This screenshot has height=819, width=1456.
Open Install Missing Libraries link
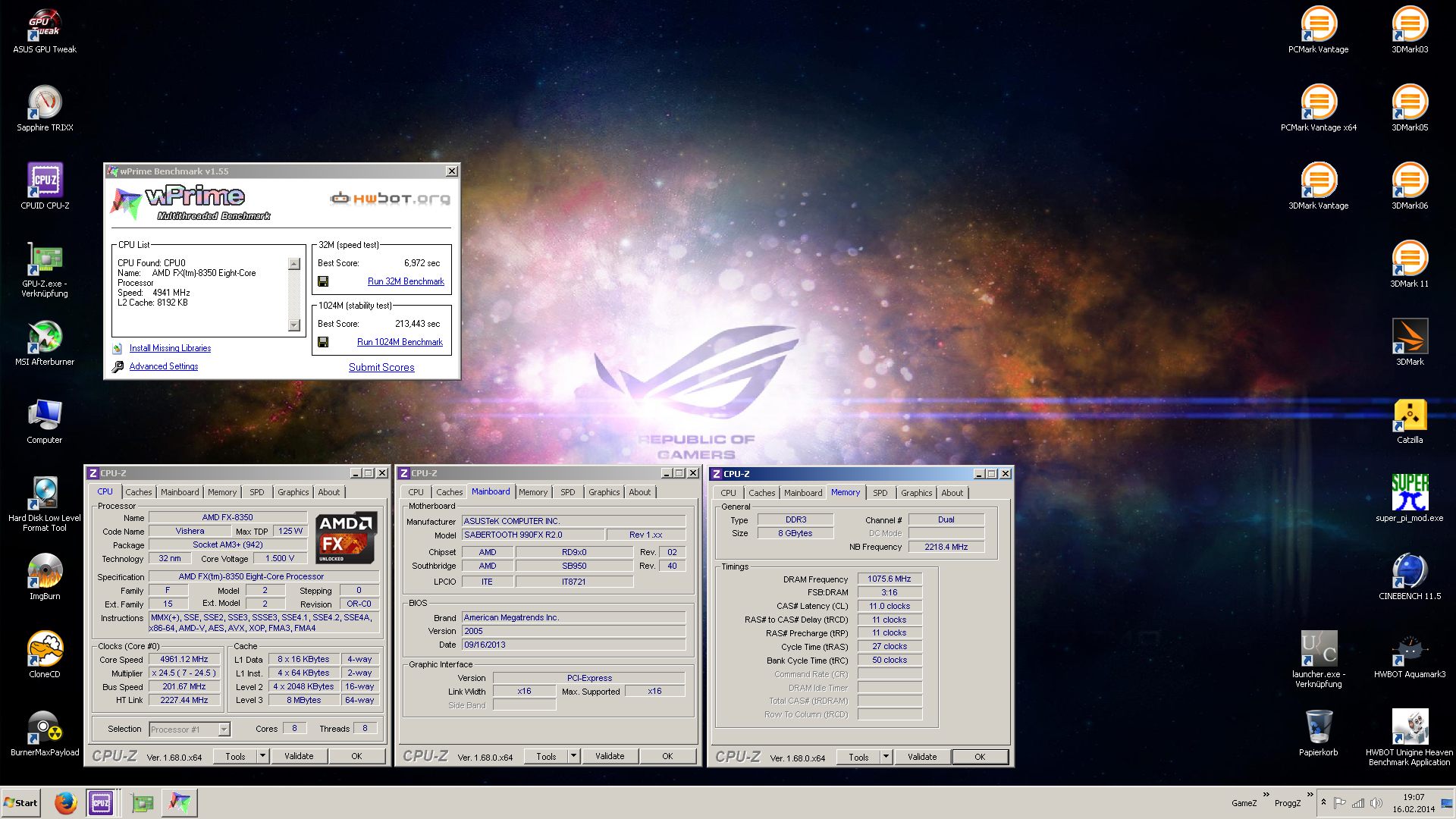(170, 348)
